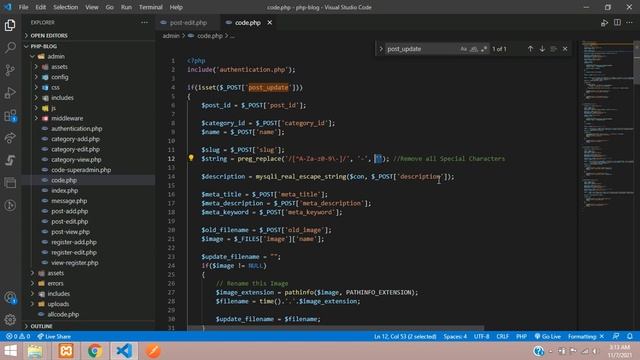Open File Explorer from the taskbar

[x=35, y=351]
